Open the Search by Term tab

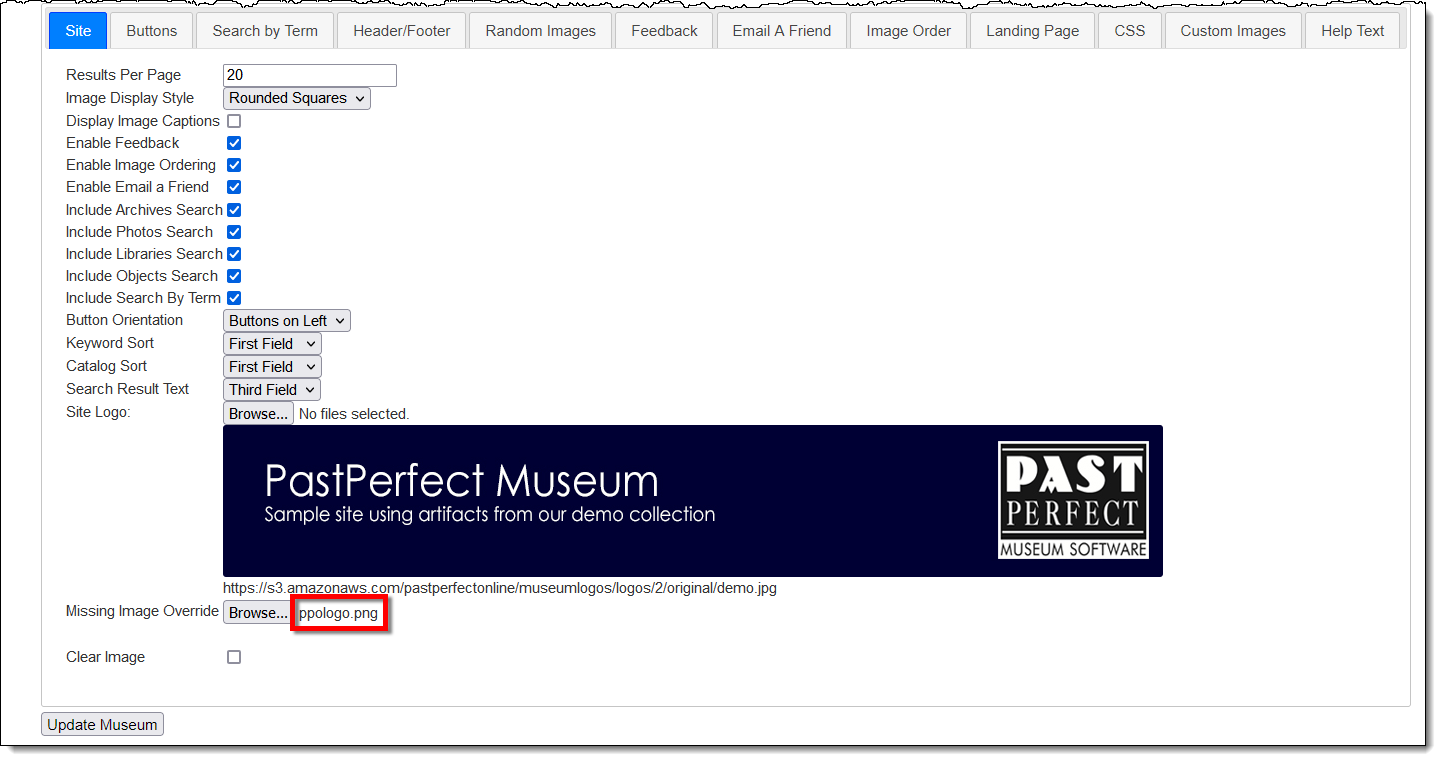point(265,31)
